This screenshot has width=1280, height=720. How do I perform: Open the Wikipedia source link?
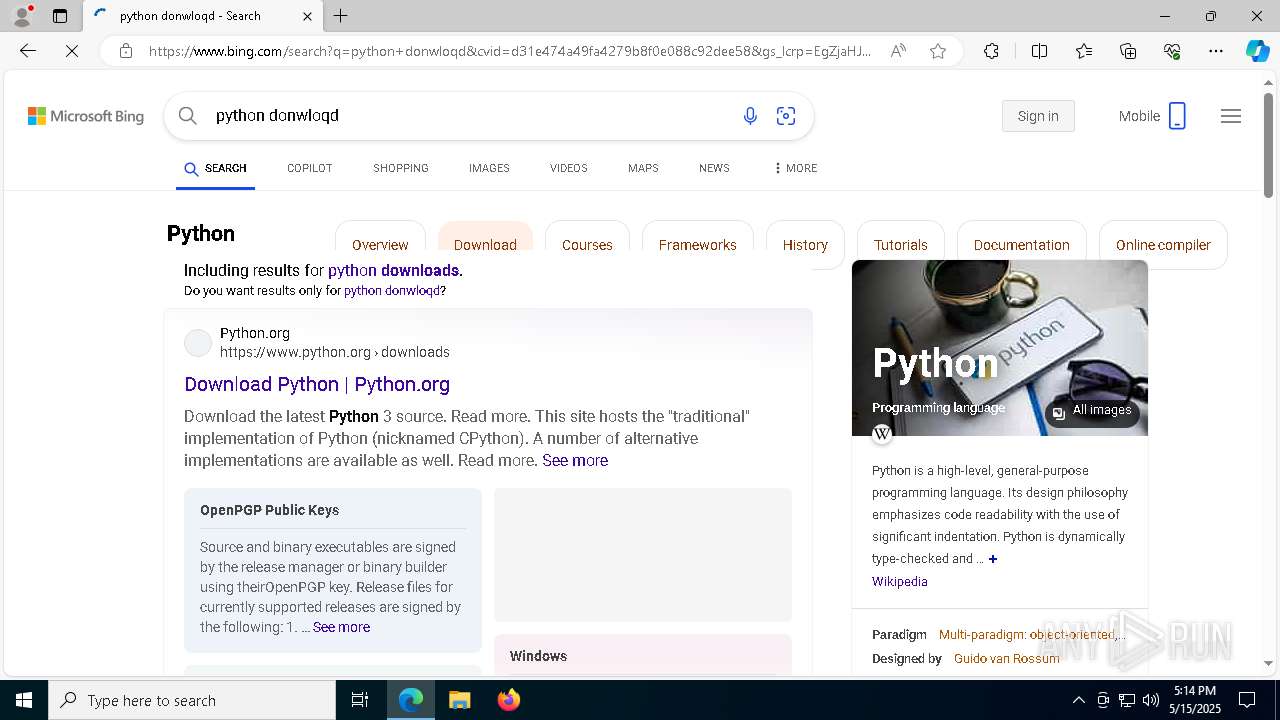tap(899, 581)
